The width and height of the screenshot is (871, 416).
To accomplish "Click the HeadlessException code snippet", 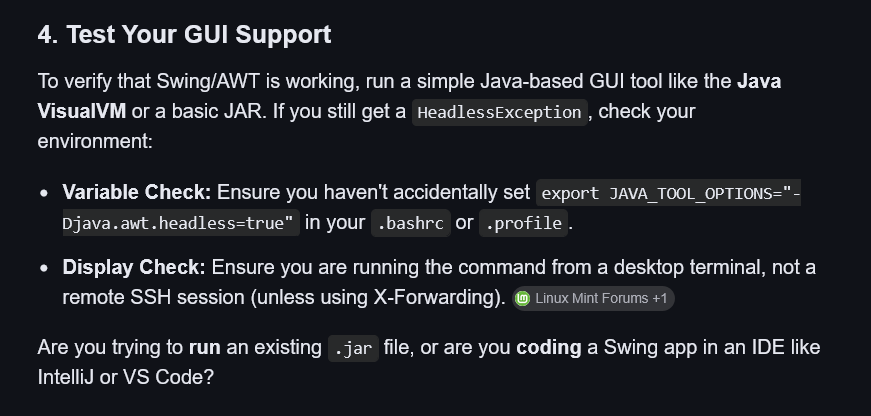I will click(499, 112).
